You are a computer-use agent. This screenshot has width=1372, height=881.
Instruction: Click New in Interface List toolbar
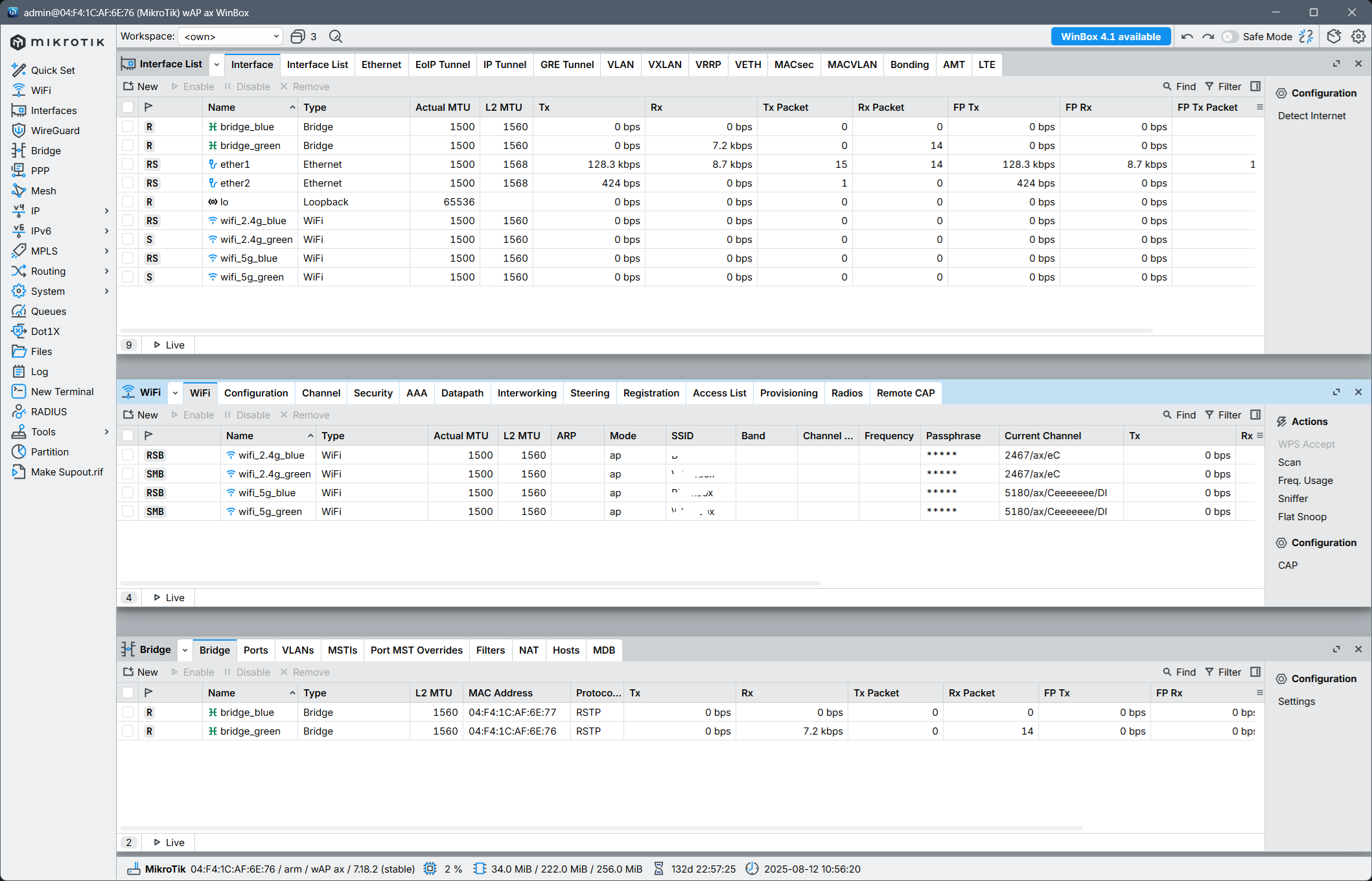(x=140, y=86)
